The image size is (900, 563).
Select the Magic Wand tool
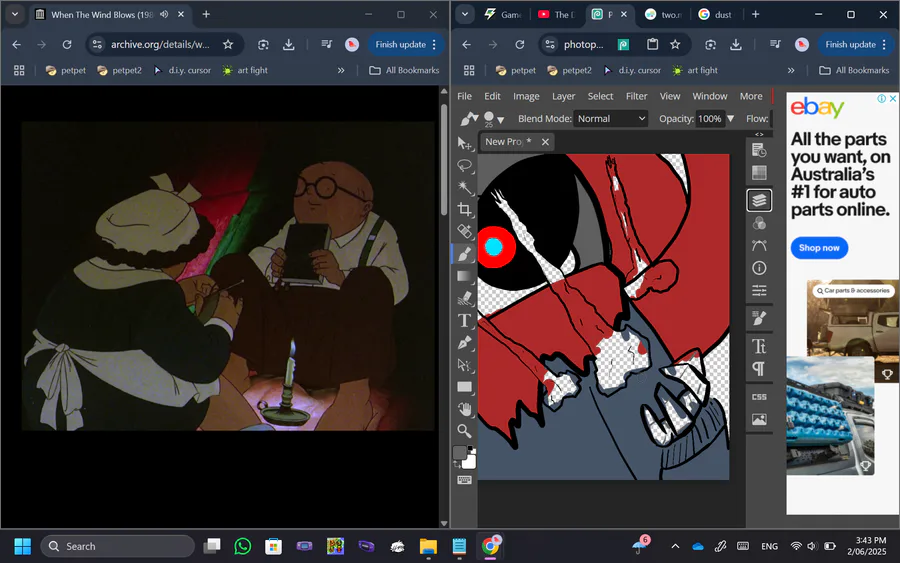(x=464, y=187)
